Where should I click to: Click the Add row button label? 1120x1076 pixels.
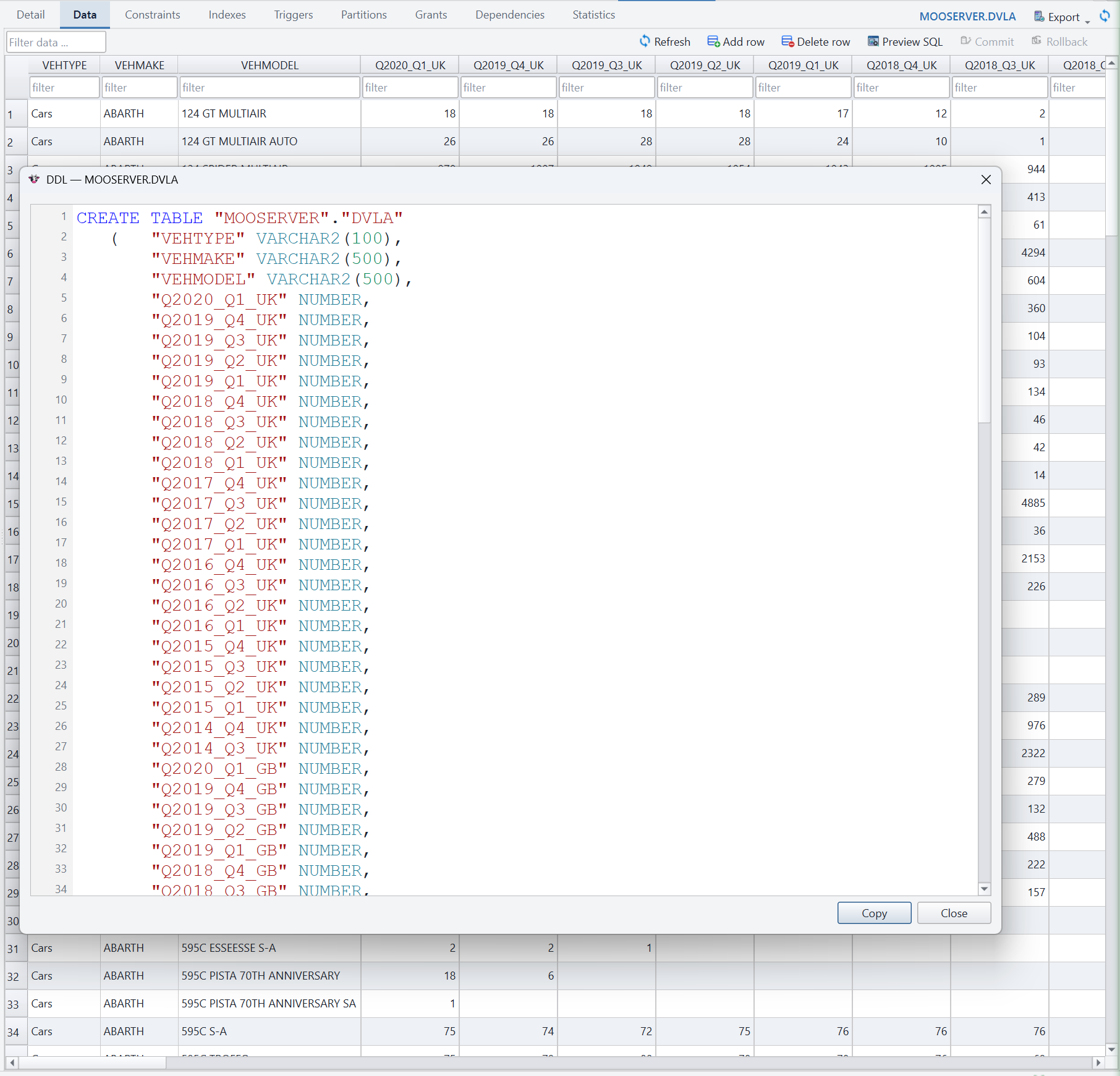[x=744, y=41]
